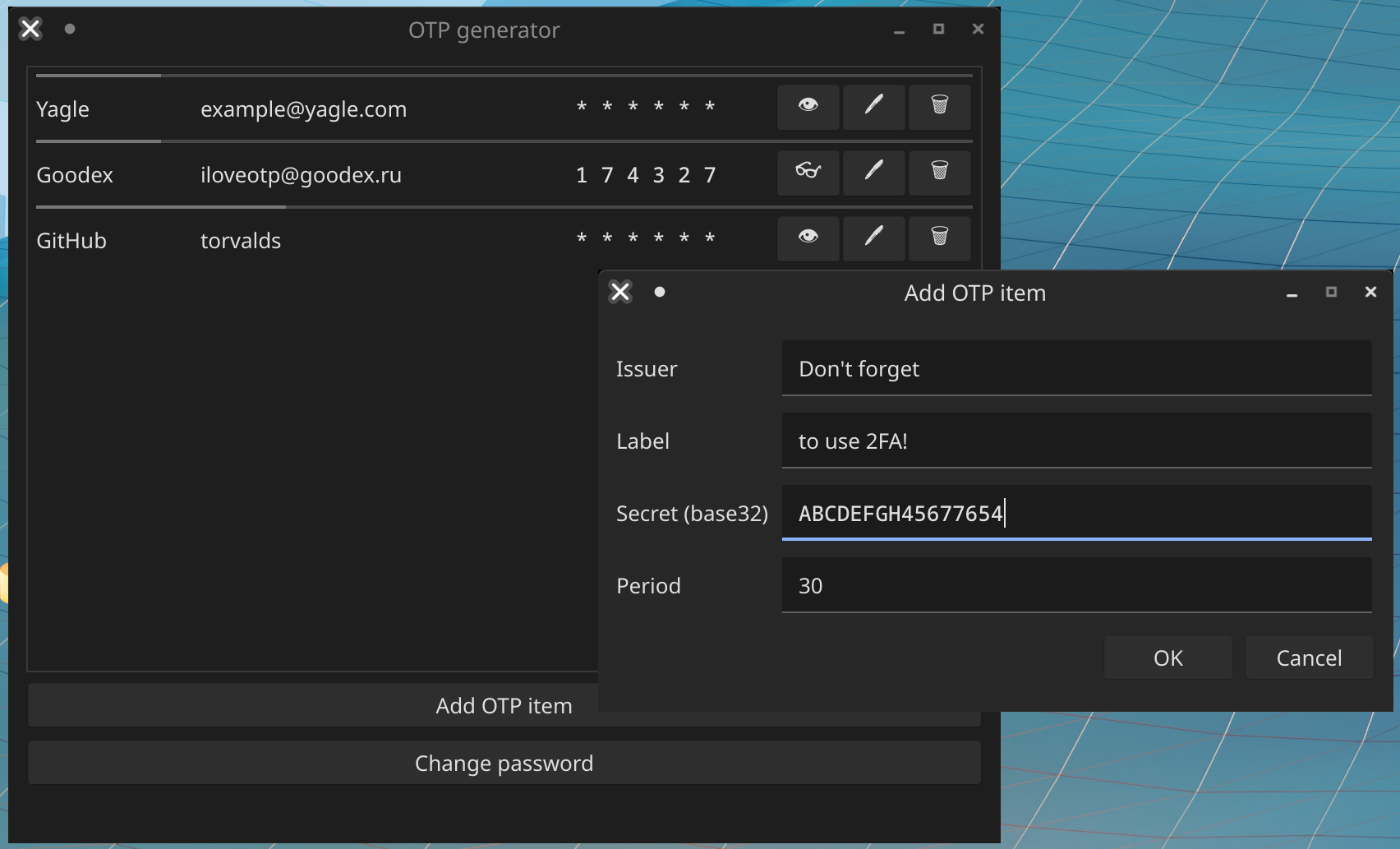Screen dimensions: 1400x849
Task: Maximize the Add OTP item dialog
Action: (1331, 292)
